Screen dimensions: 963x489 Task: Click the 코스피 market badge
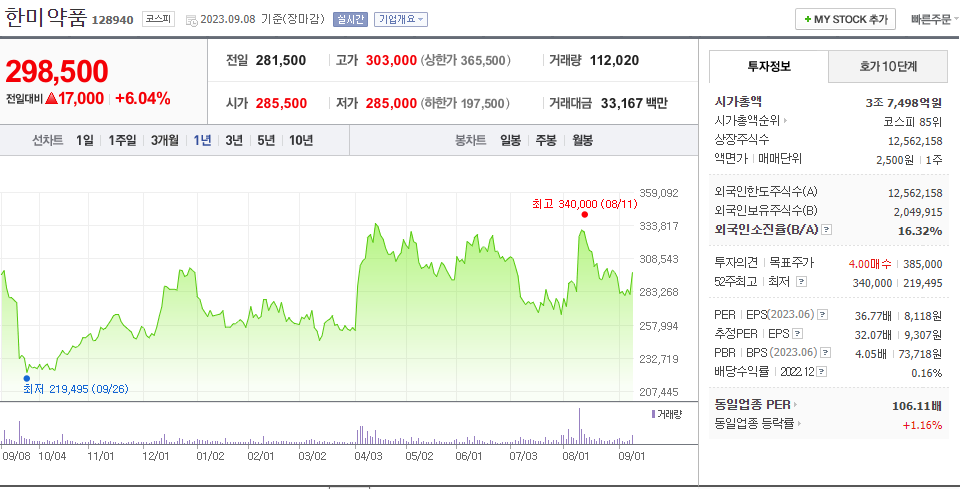[x=158, y=20]
